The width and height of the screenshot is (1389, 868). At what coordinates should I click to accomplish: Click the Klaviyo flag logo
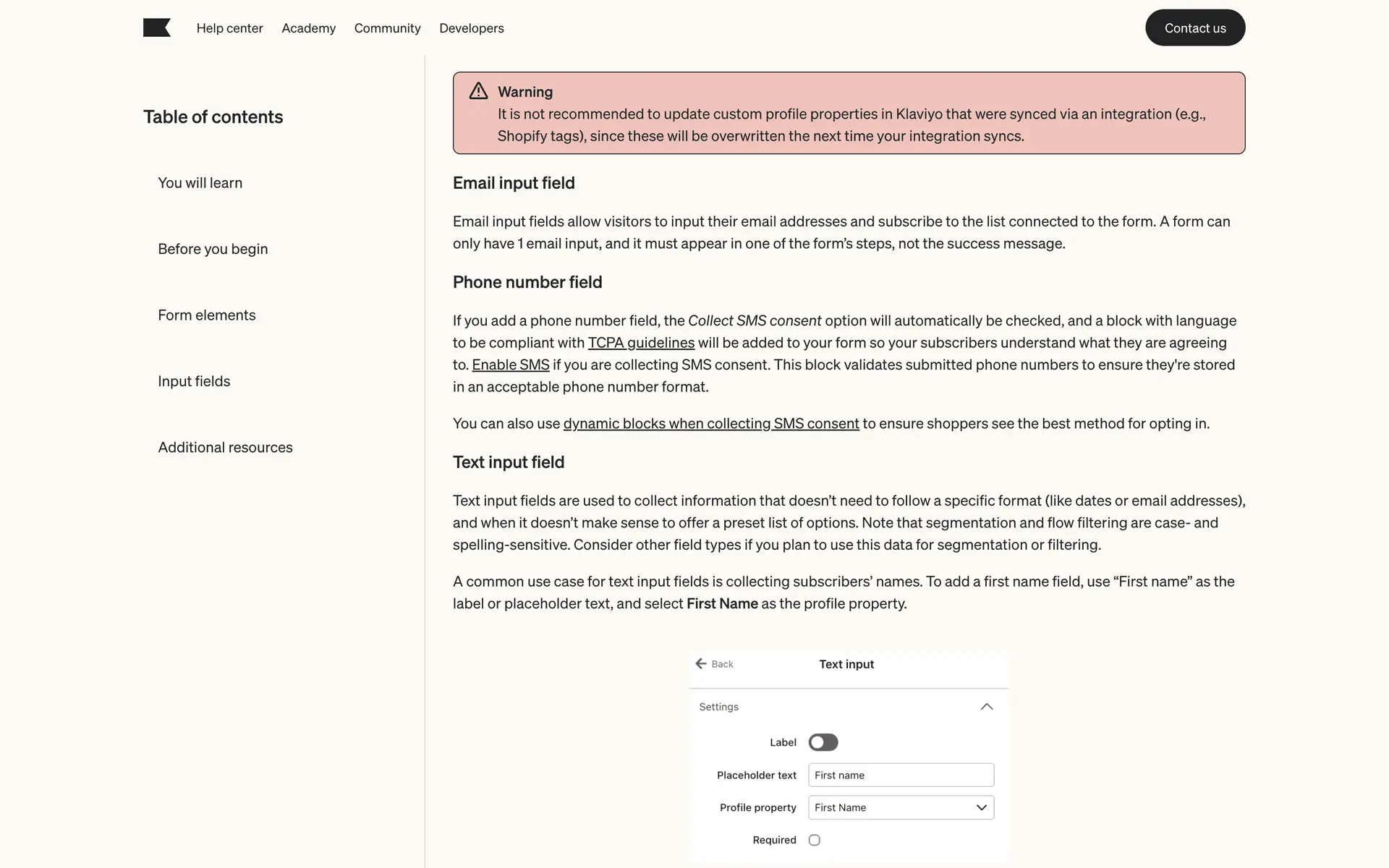[156, 28]
